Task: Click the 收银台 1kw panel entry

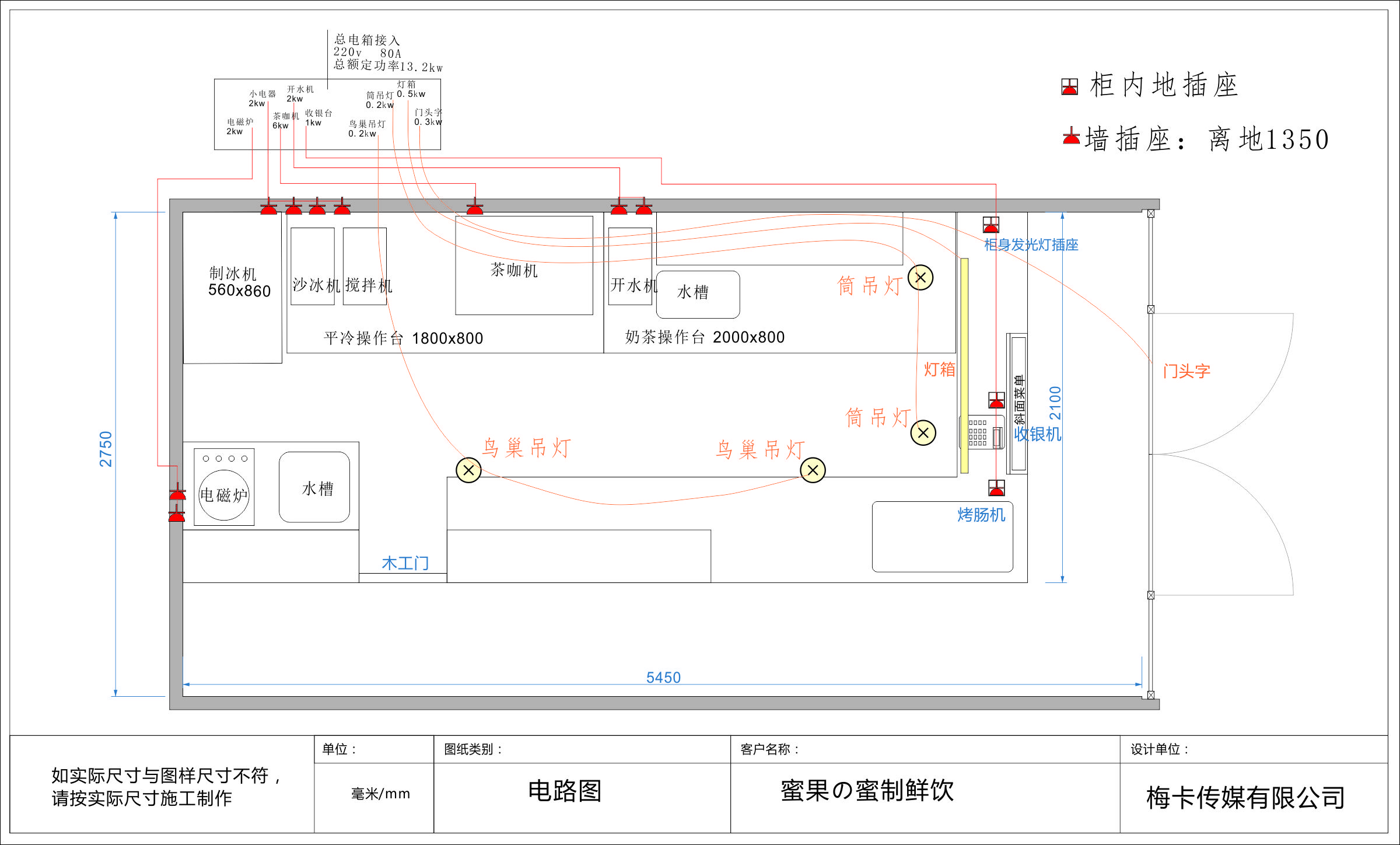Action: (318, 118)
